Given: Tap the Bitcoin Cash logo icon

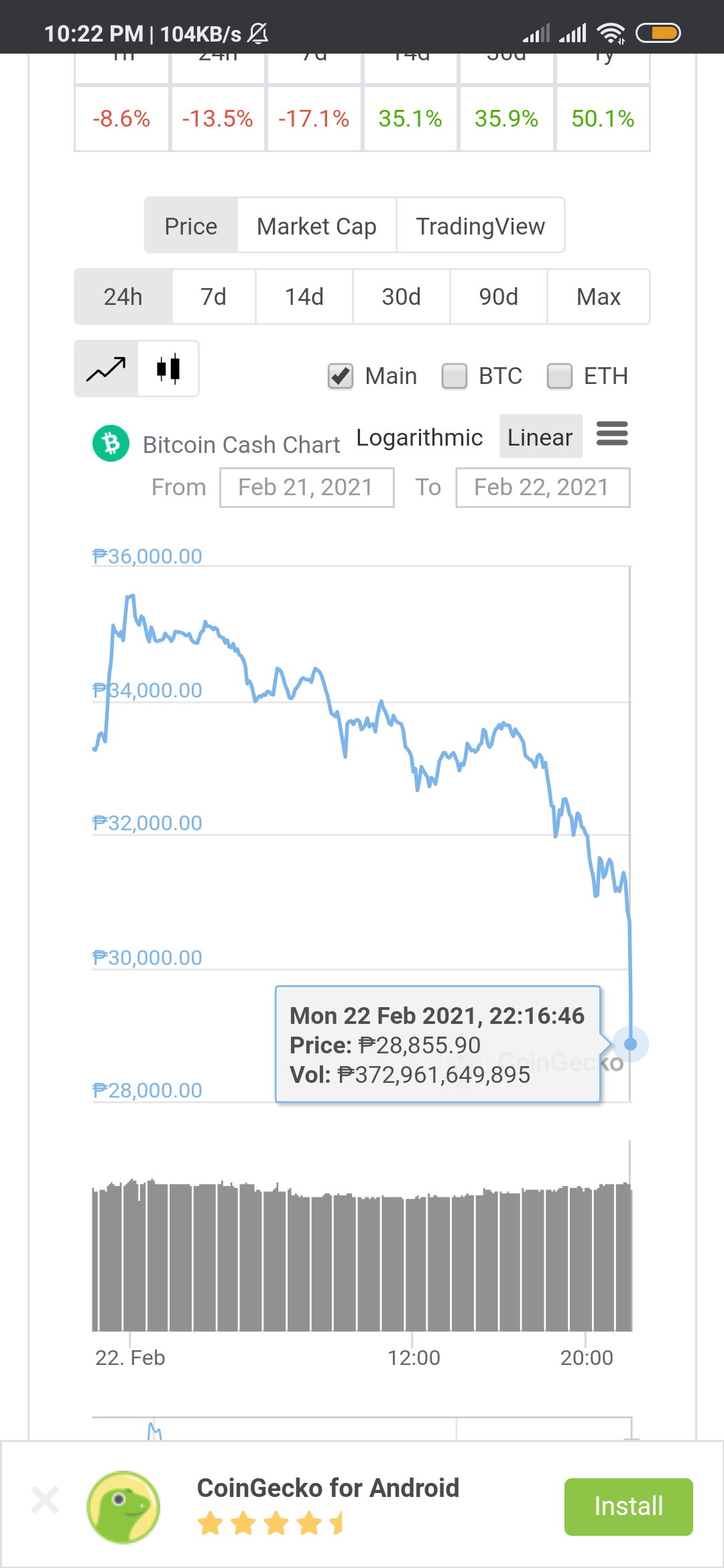Looking at the screenshot, I should click(111, 444).
